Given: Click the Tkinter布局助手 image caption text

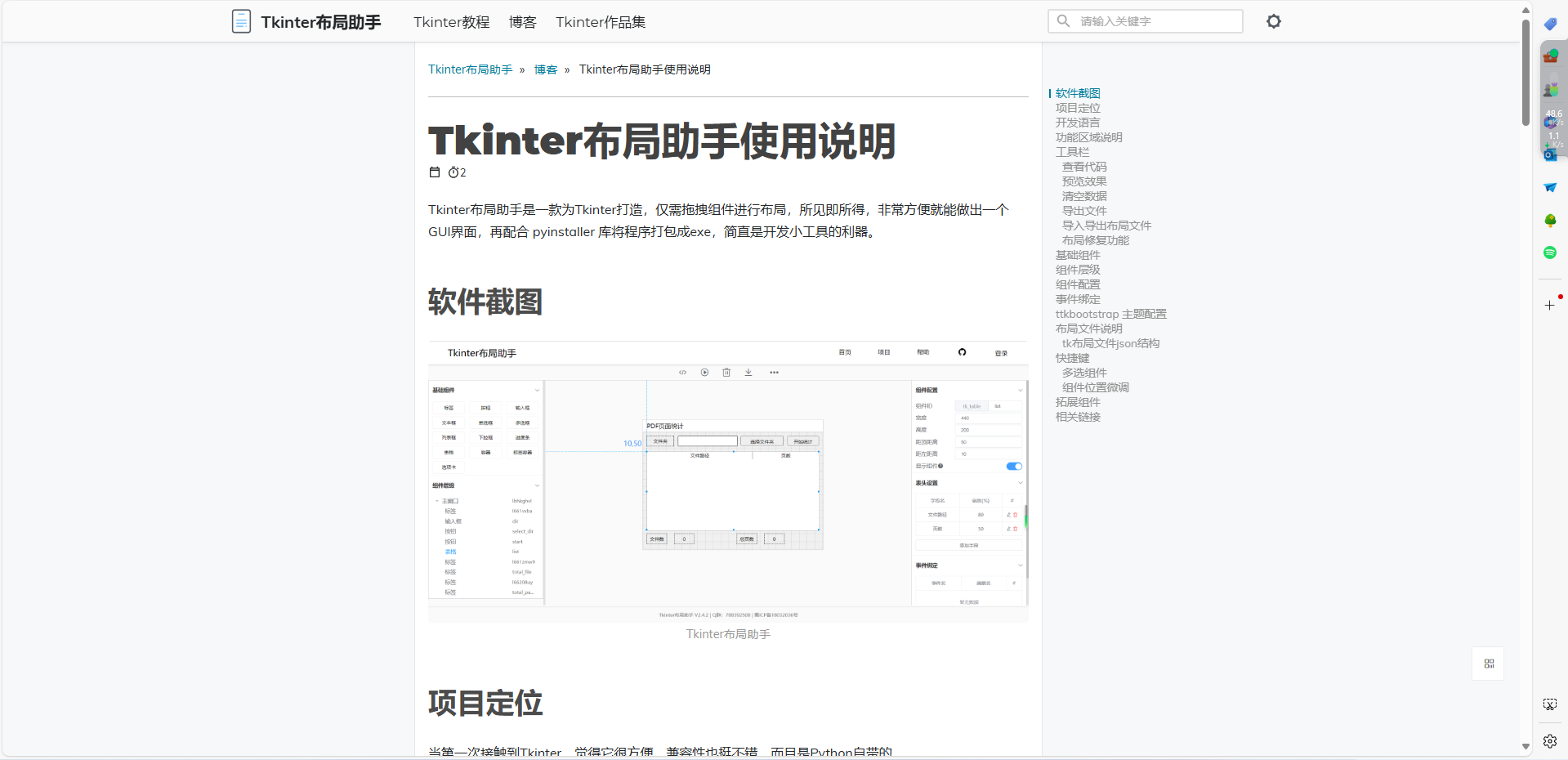Looking at the screenshot, I should click(x=728, y=634).
